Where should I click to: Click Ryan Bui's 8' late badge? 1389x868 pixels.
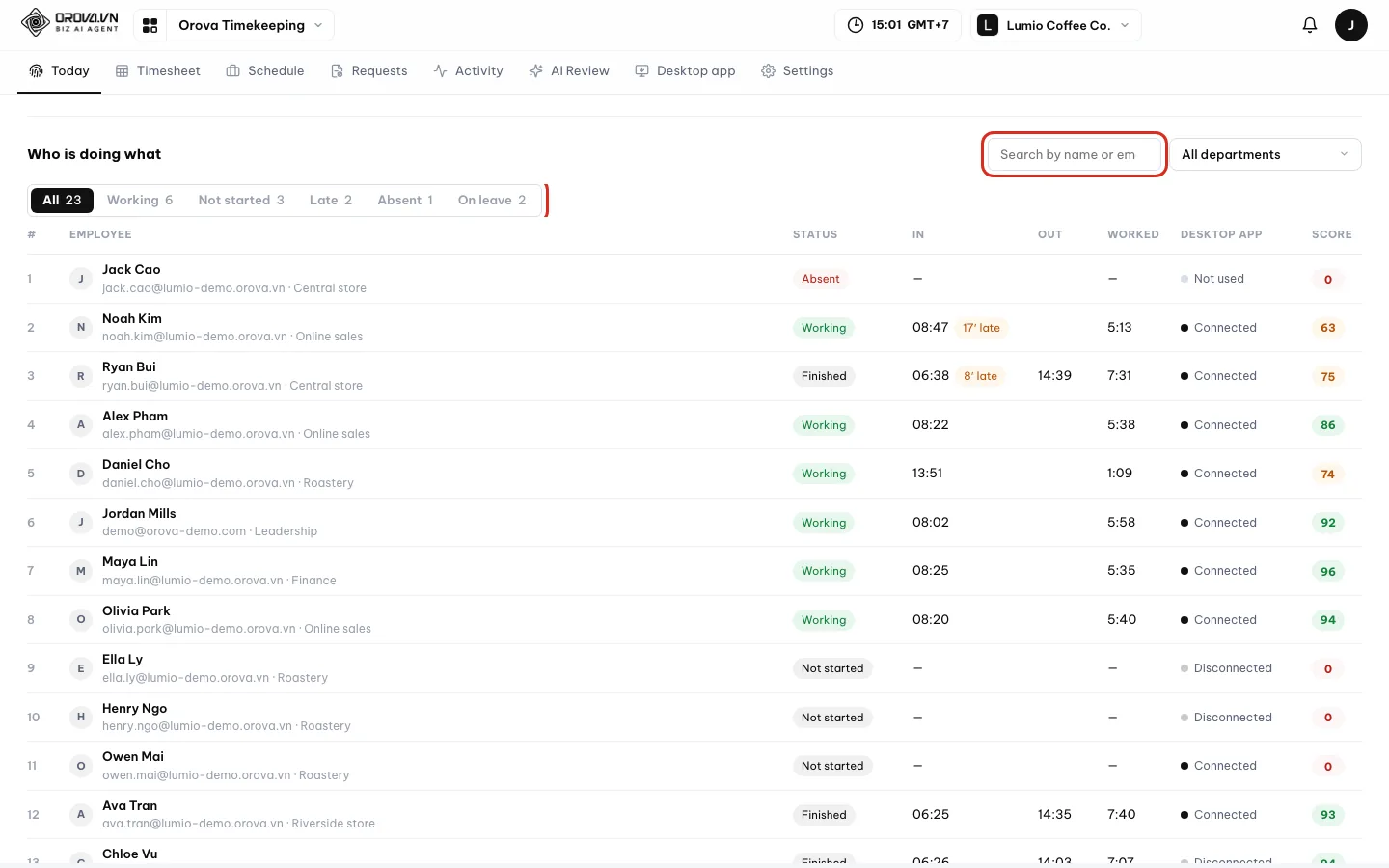tap(980, 376)
